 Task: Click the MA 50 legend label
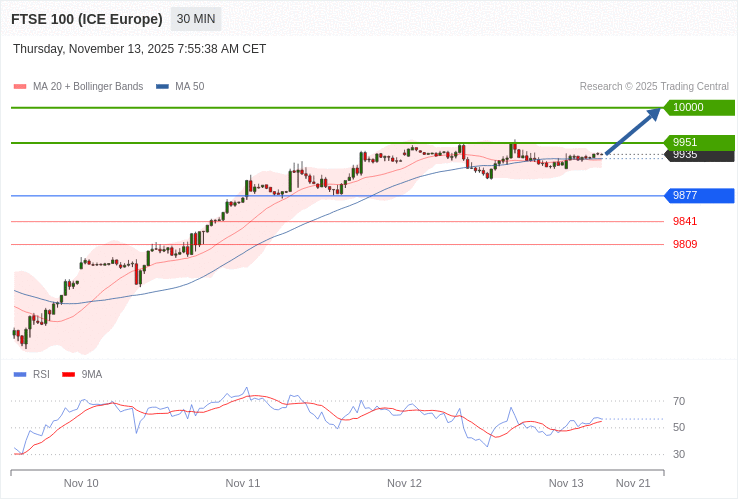pos(190,87)
